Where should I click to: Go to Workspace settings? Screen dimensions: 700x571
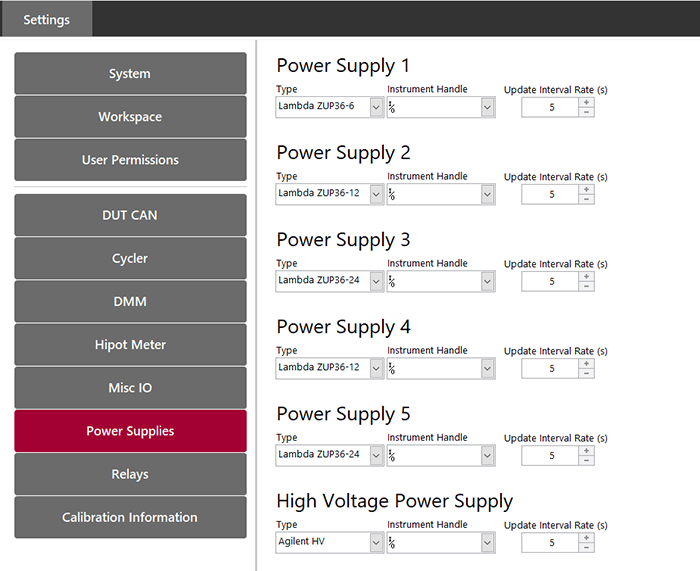130,117
